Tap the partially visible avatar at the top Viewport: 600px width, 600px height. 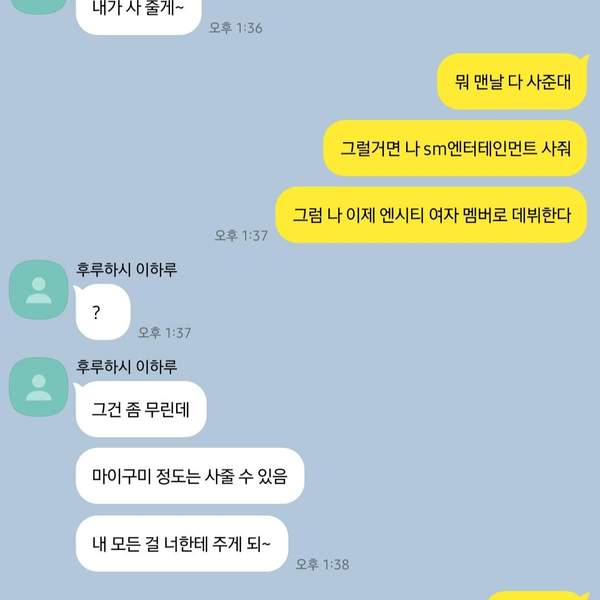tap(39, 7)
